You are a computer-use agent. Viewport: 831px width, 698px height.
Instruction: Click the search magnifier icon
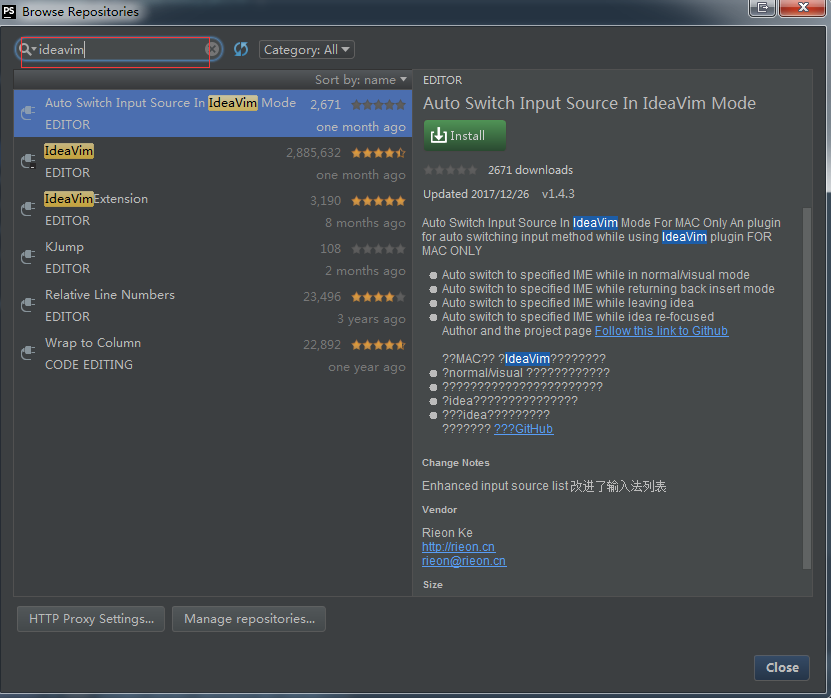(25, 49)
